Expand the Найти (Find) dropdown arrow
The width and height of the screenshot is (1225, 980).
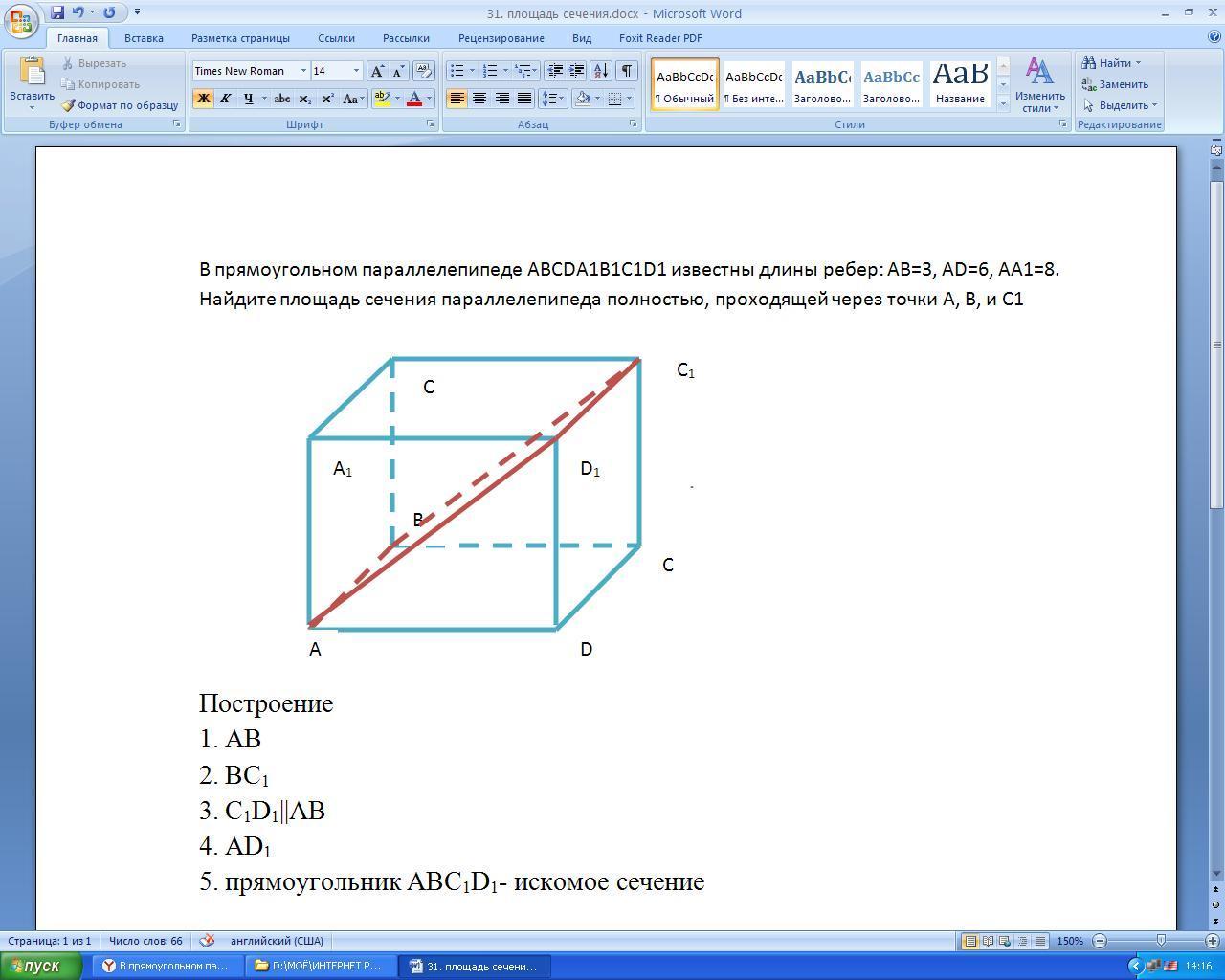[x=1138, y=63]
